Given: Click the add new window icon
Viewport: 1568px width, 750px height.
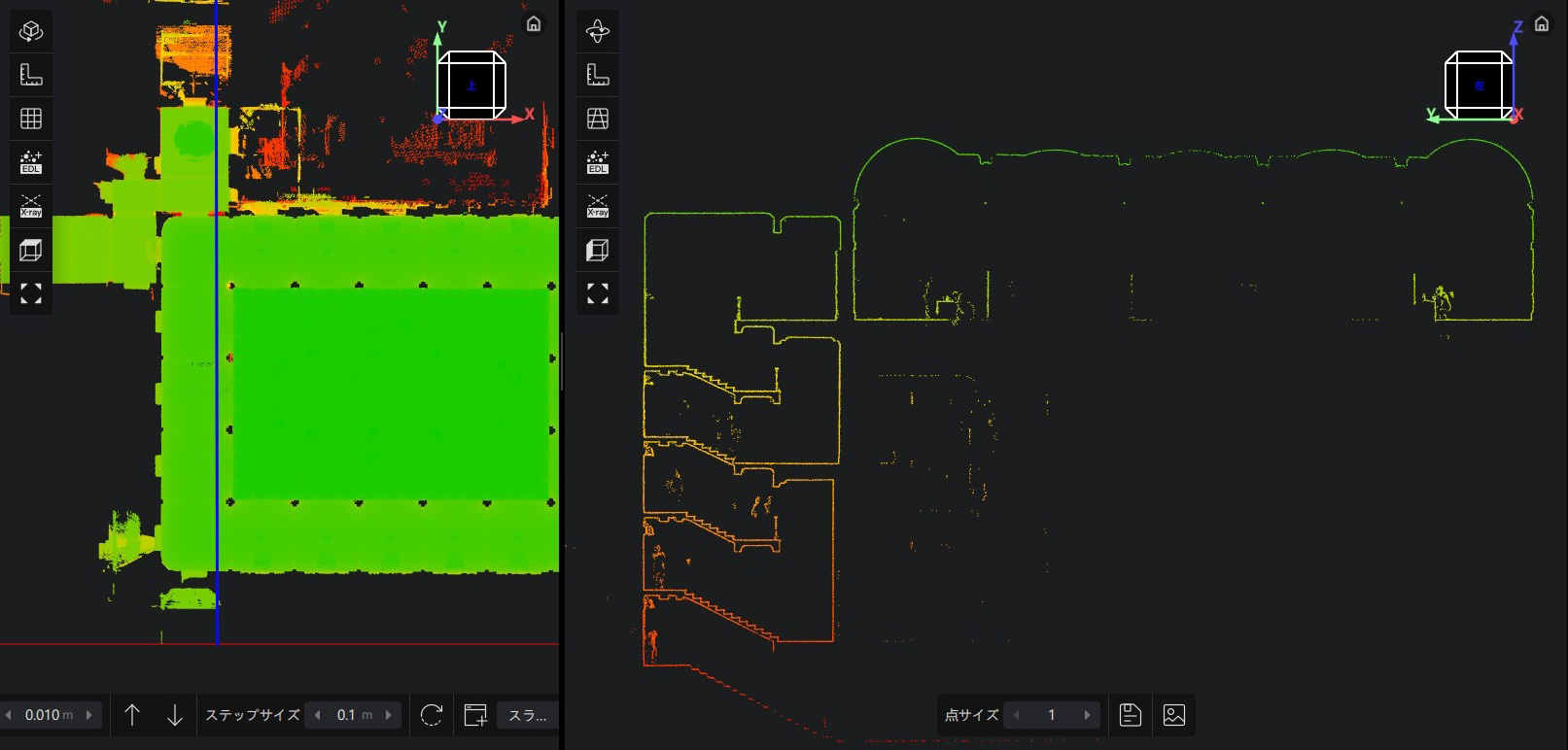Looking at the screenshot, I should point(475,715).
